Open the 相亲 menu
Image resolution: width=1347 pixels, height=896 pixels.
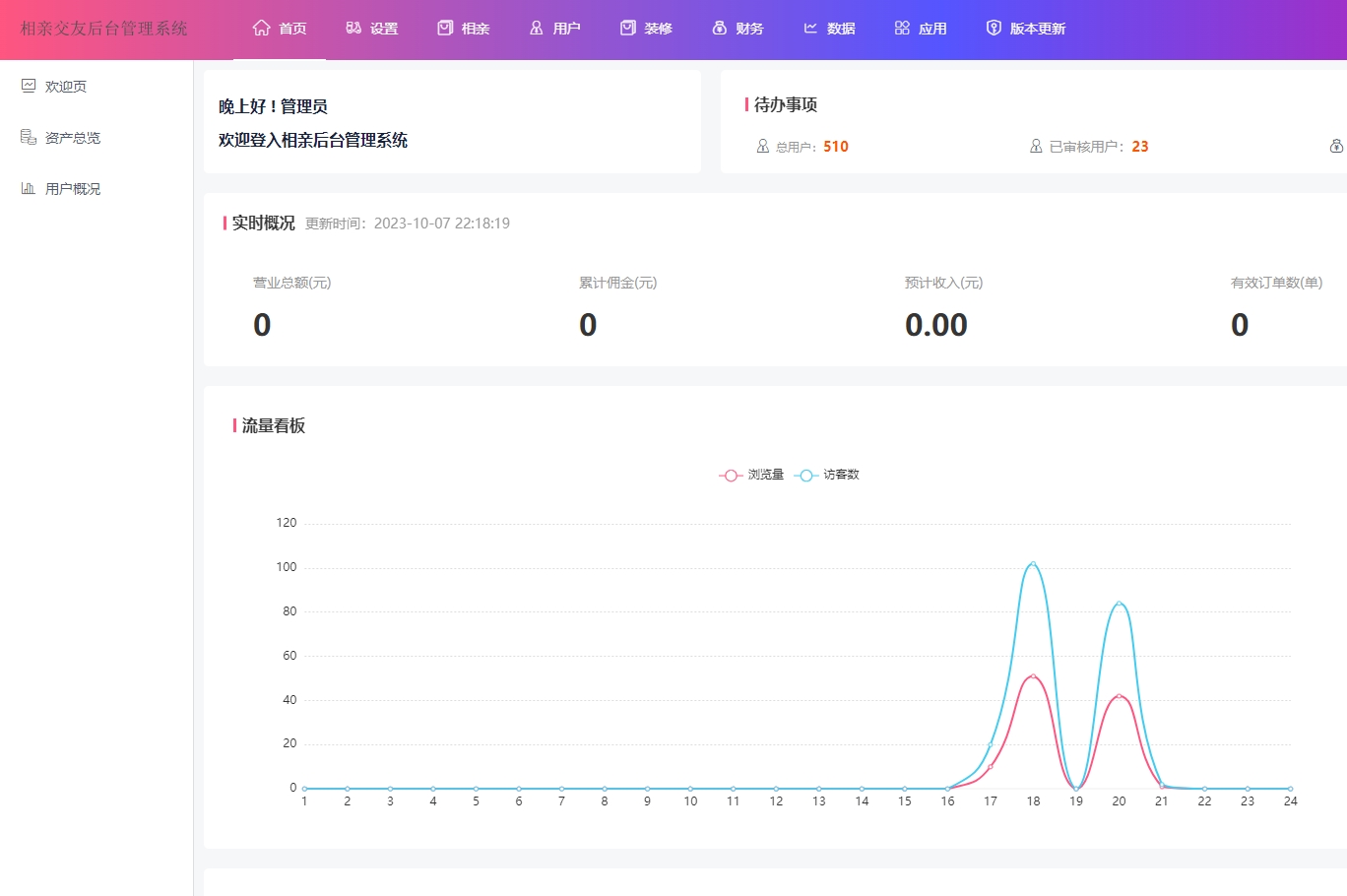[464, 29]
